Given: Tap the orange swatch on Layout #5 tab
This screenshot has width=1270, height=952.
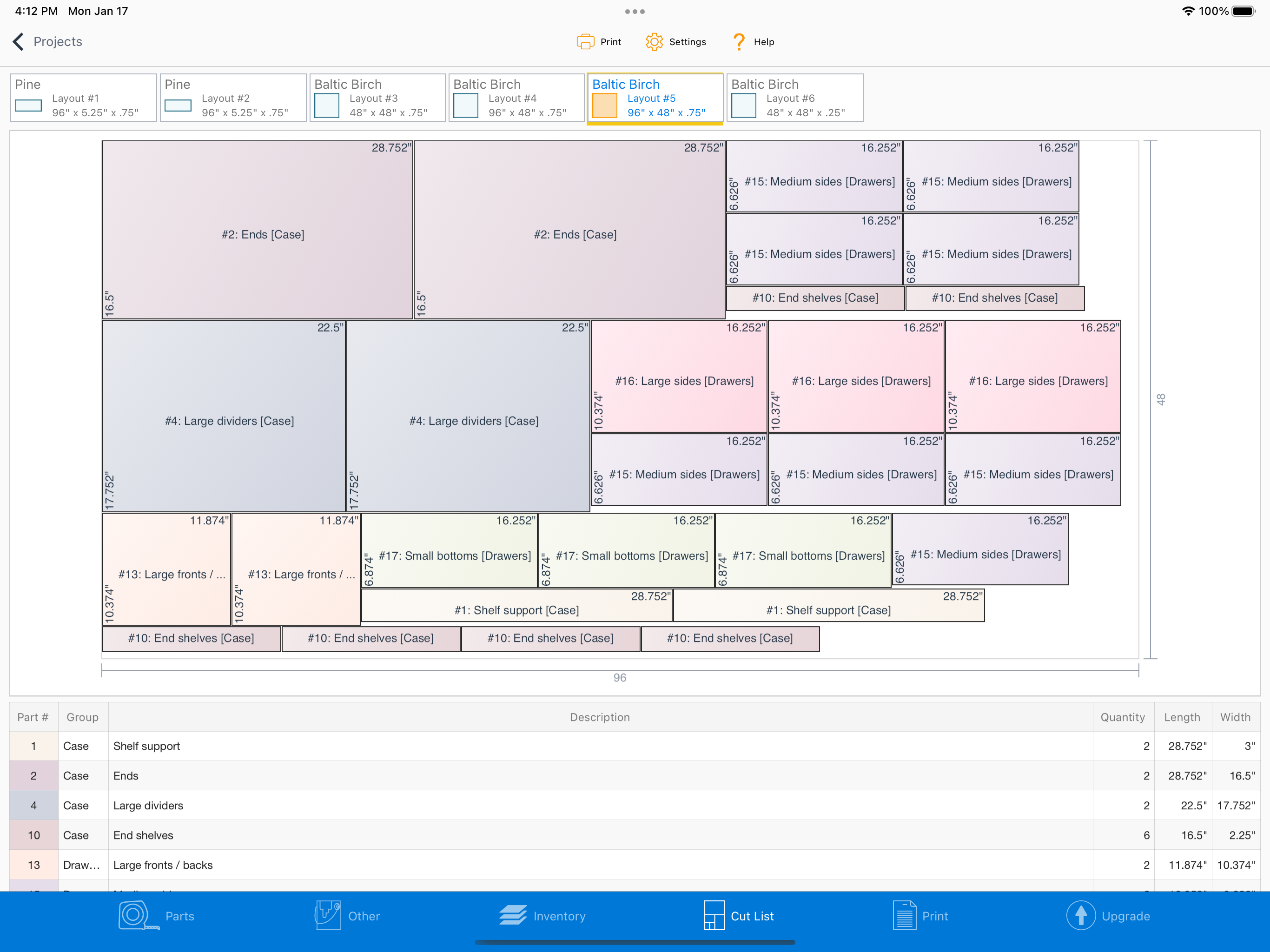Looking at the screenshot, I should 605,106.
